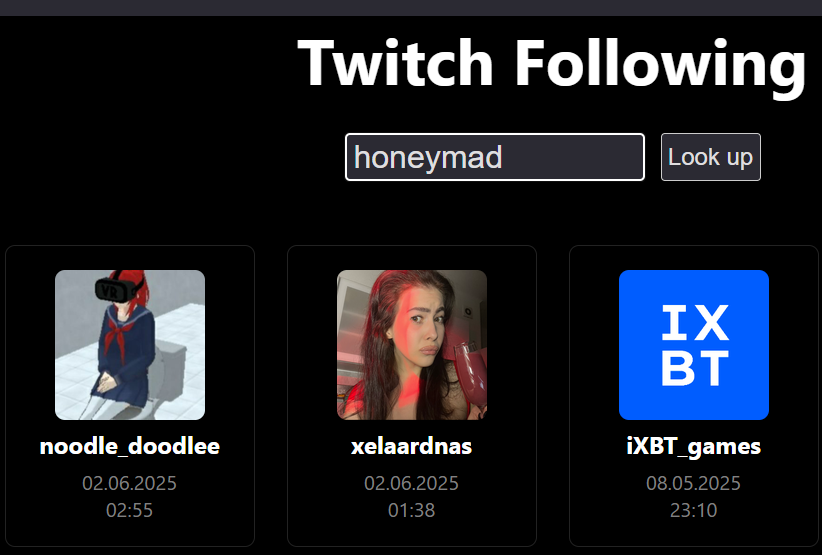Click the 02:55 follow time
This screenshot has height=555, width=822.
click(x=129, y=510)
